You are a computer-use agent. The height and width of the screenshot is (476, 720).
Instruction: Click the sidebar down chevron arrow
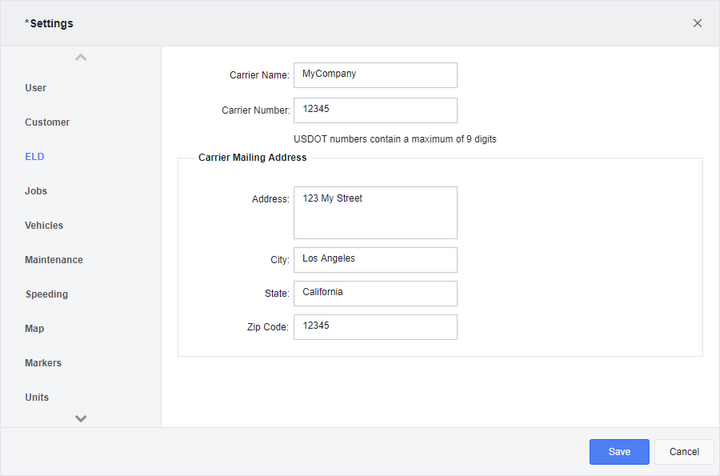coord(81,418)
